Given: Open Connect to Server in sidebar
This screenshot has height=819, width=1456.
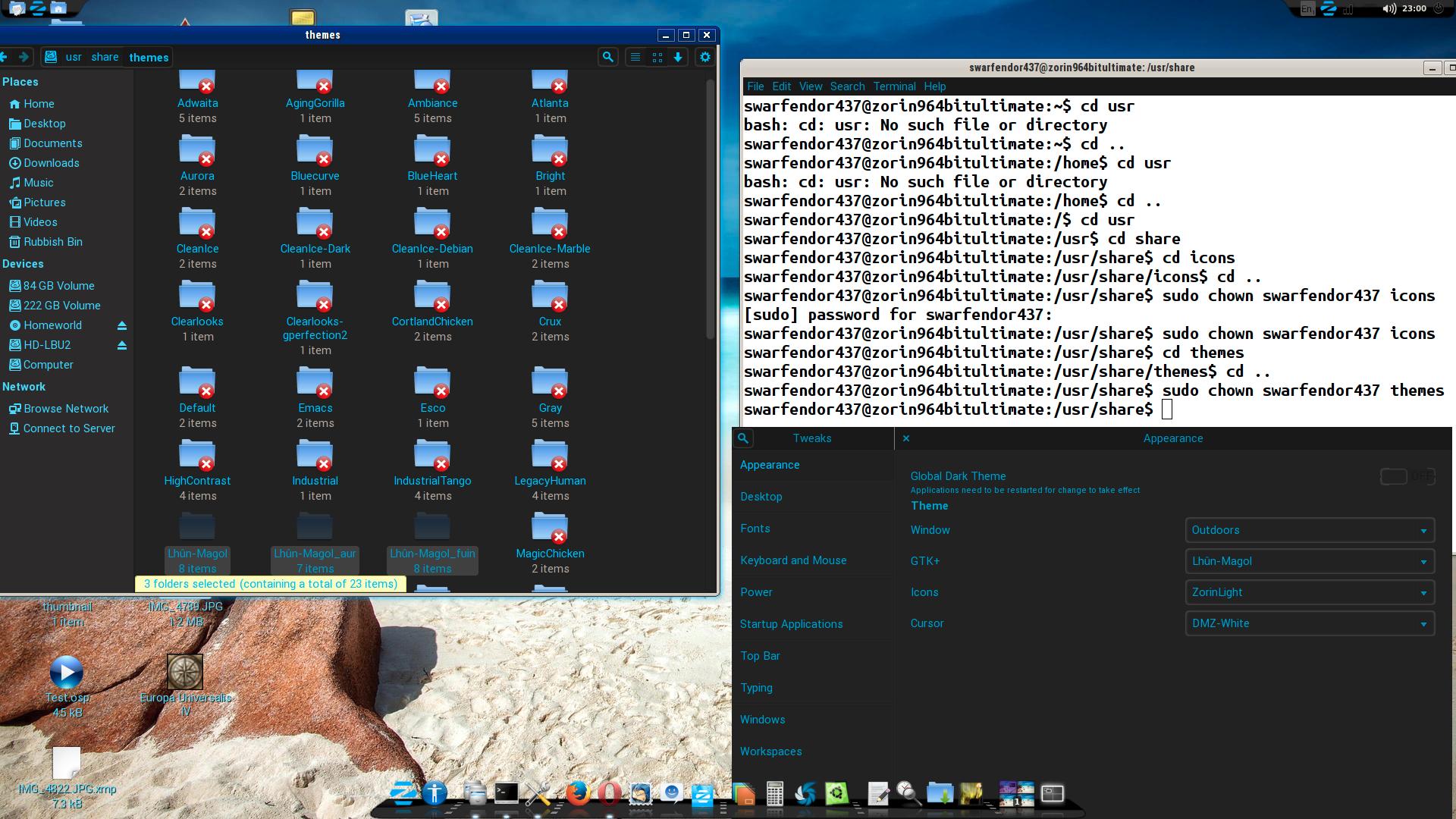Looking at the screenshot, I should coord(69,428).
